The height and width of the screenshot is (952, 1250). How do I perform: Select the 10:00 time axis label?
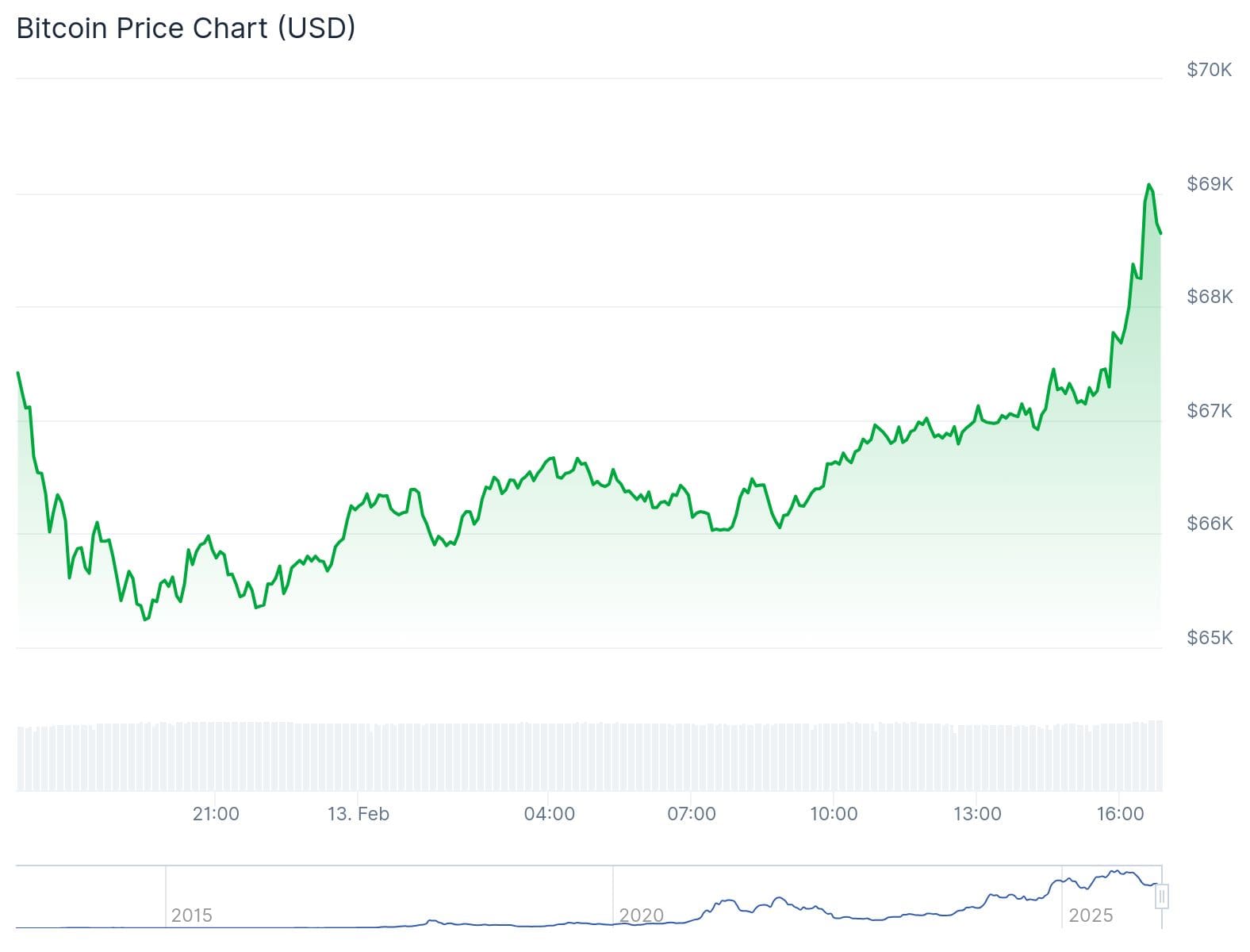tap(834, 814)
